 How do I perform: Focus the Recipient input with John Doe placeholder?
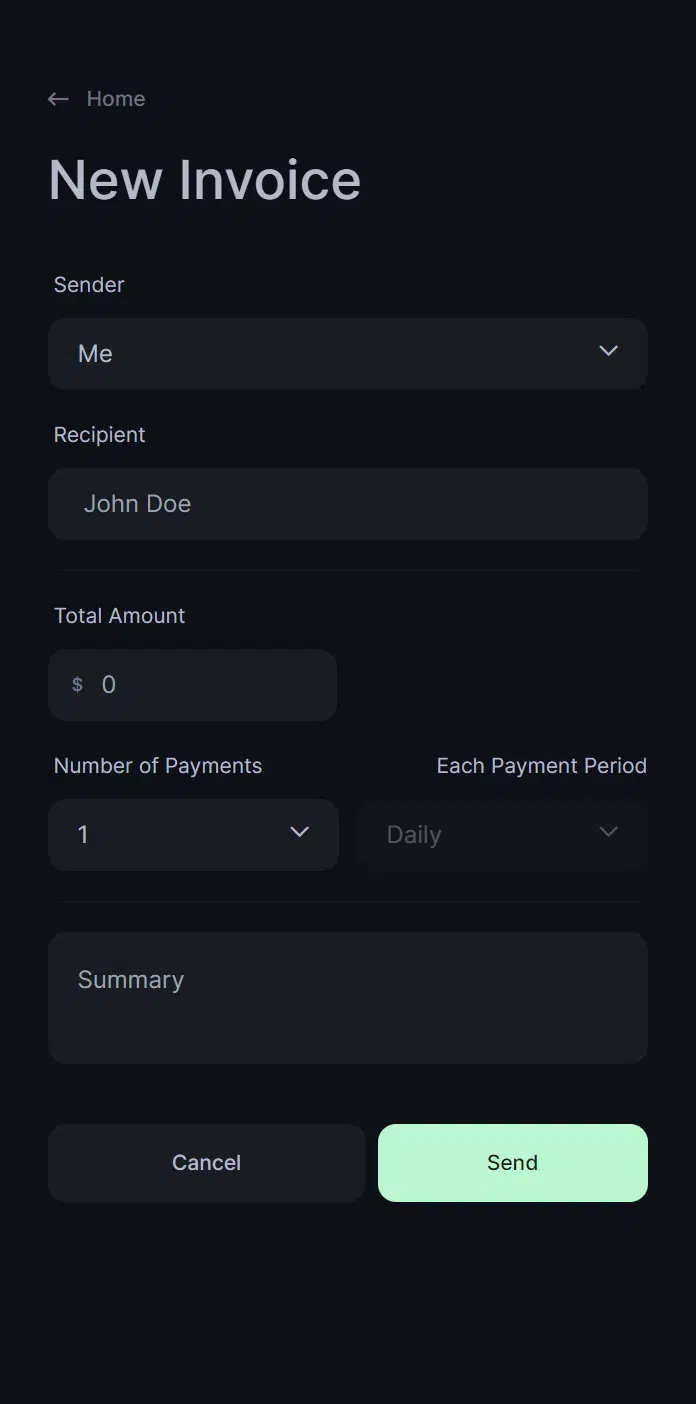pyautogui.click(x=348, y=504)
